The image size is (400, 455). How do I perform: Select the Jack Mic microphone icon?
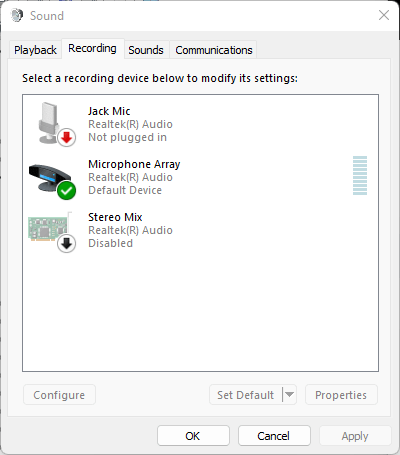[x=50, y=123]
